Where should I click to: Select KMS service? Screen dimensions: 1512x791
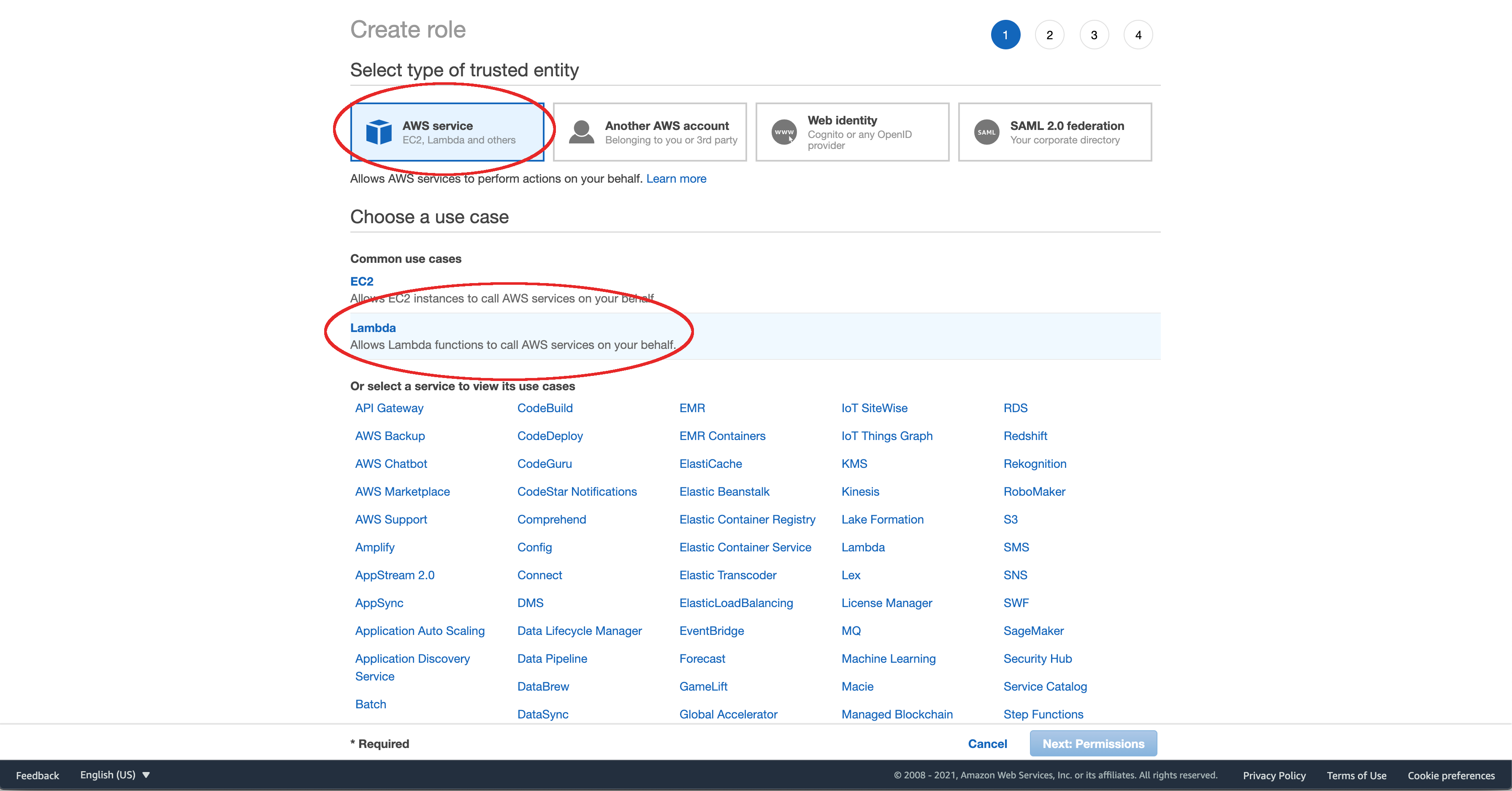[x=854, y=464]
